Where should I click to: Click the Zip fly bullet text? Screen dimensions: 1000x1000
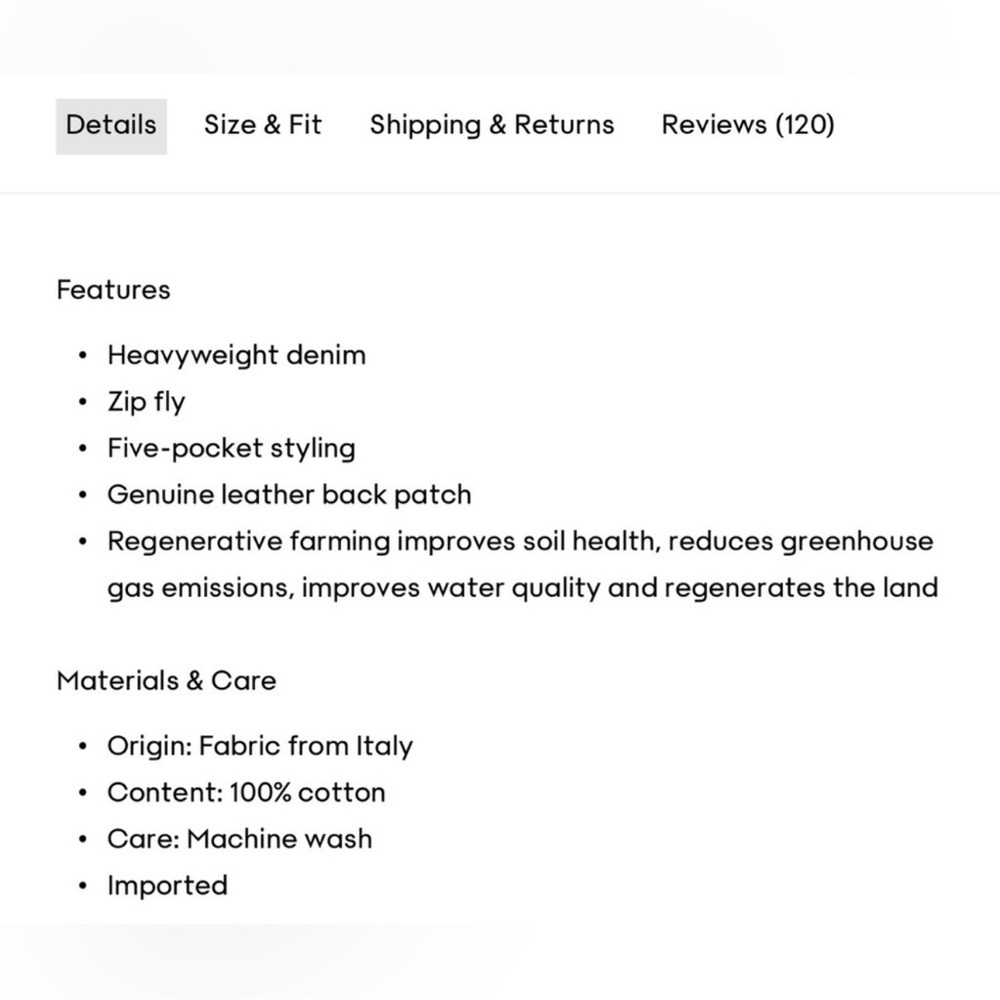146,402
